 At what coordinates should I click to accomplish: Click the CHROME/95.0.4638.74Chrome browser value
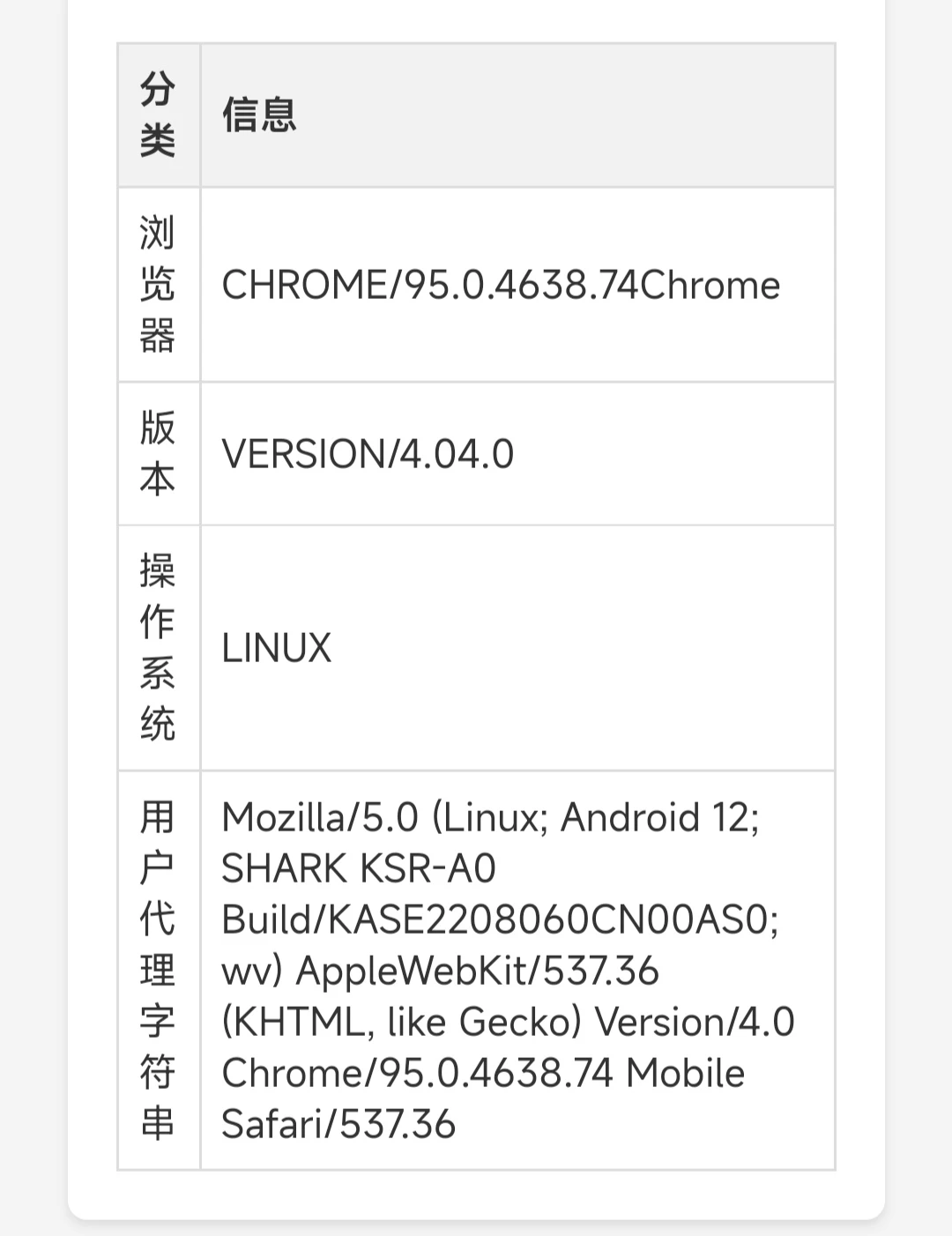point(501,286)
